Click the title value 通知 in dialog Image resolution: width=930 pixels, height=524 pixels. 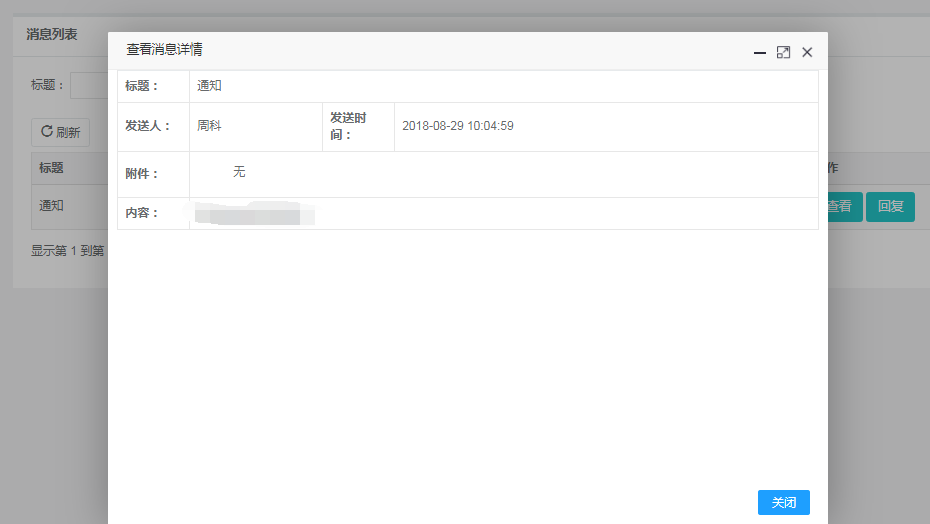[209, 85]
